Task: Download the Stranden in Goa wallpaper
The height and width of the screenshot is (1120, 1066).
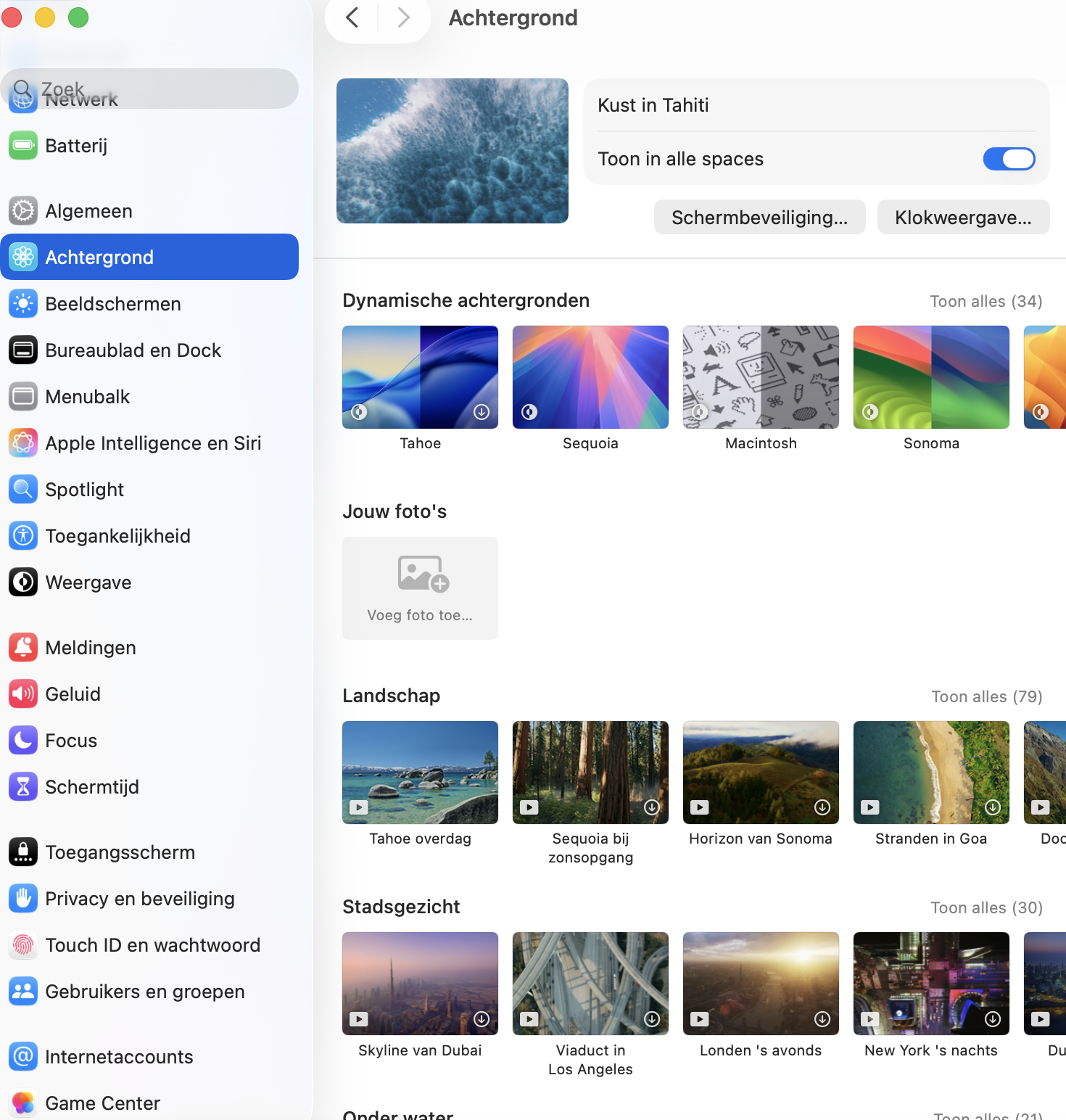Action: [992, 807]
